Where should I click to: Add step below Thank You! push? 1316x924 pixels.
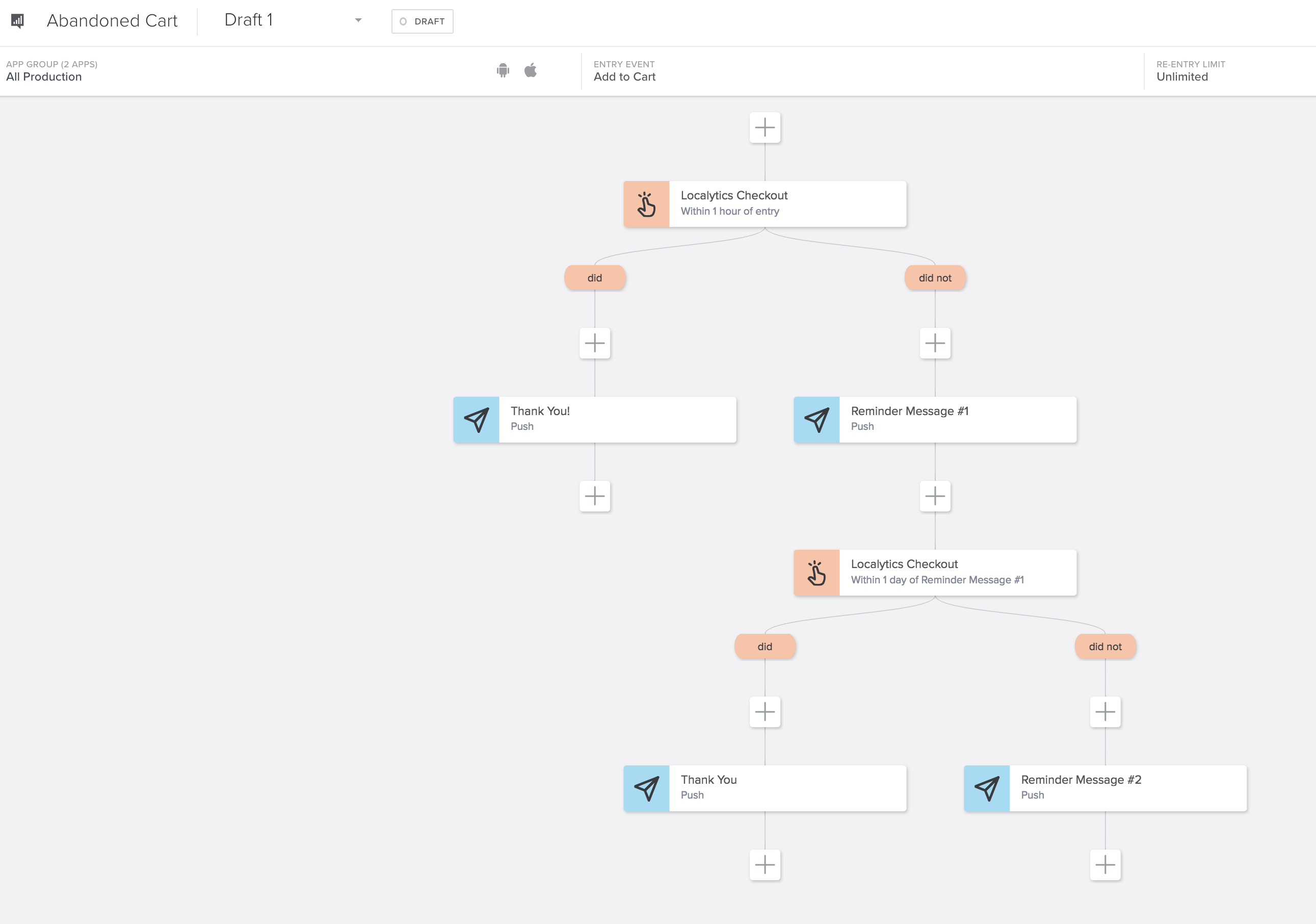(x=594, y=496)
